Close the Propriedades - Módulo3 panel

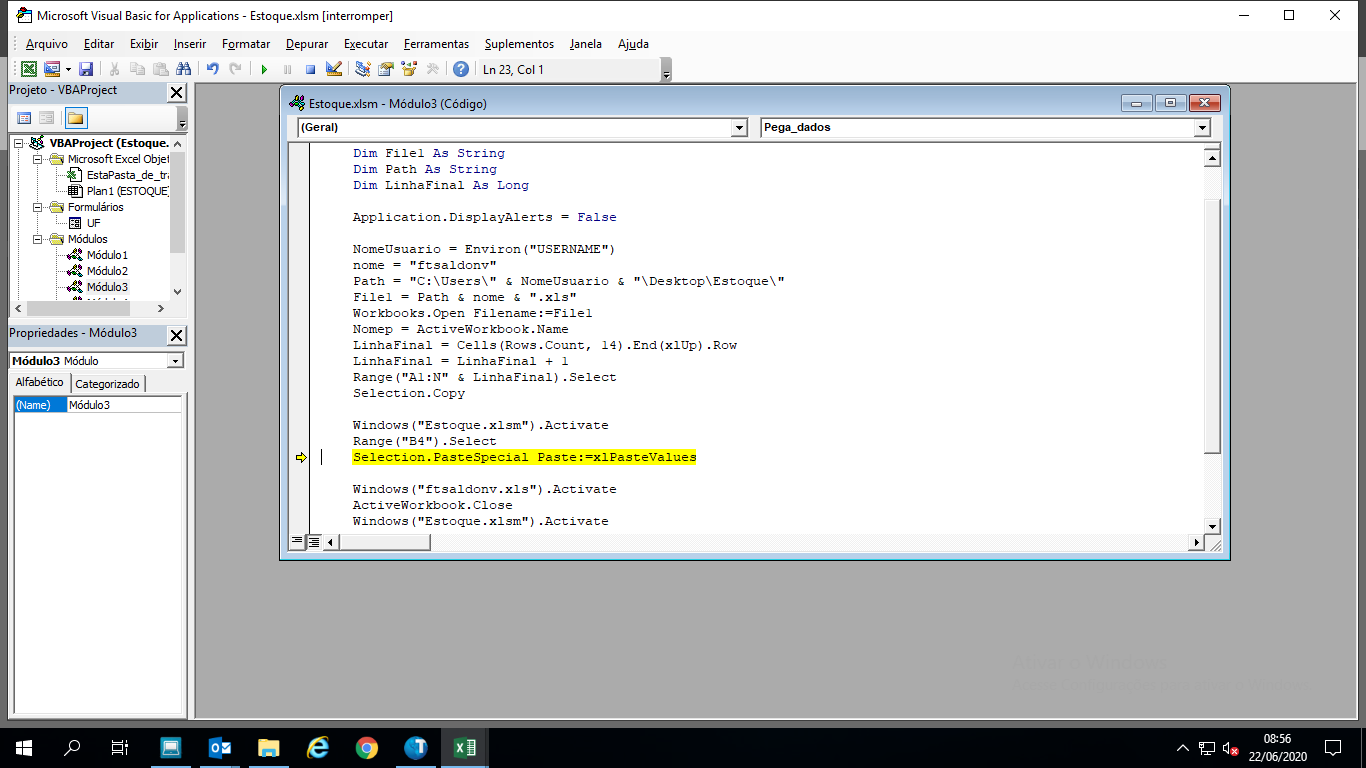(x=176, y=335)
